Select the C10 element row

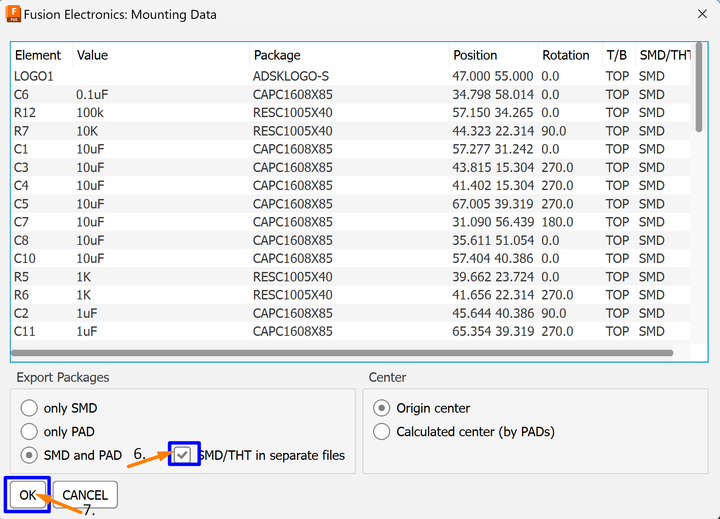pyautogui.click(x=351, y=258)
